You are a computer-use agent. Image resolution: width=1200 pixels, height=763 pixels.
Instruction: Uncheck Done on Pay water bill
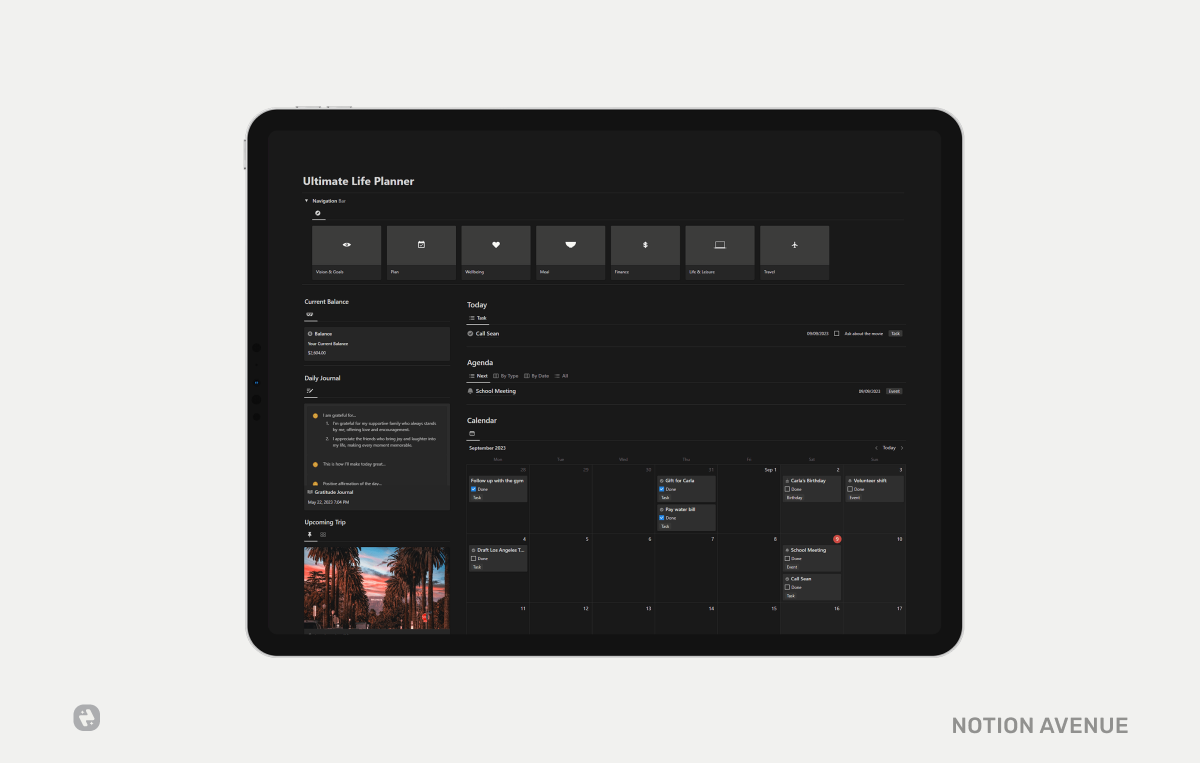coord(661,518)
